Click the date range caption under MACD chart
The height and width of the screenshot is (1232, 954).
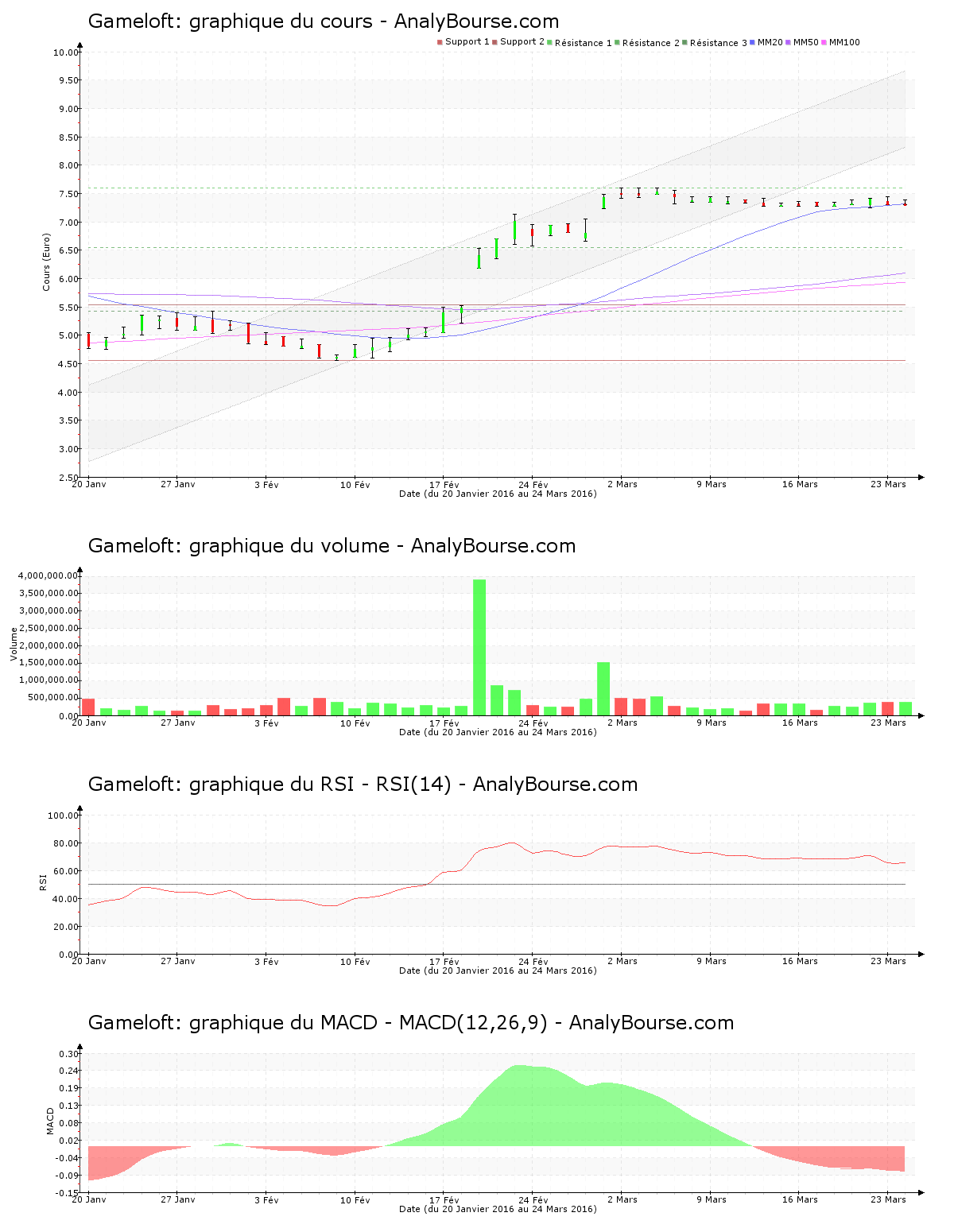click(498, 1209)
